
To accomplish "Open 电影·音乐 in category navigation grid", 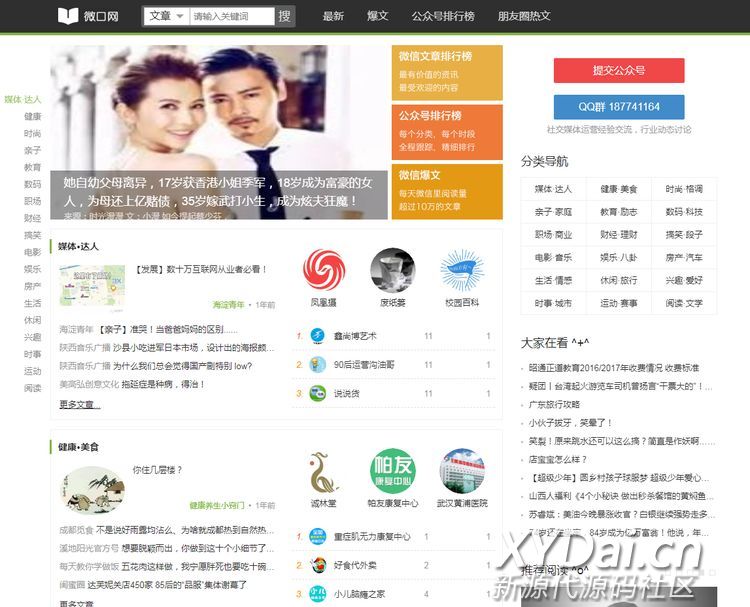I will (553, 257).
